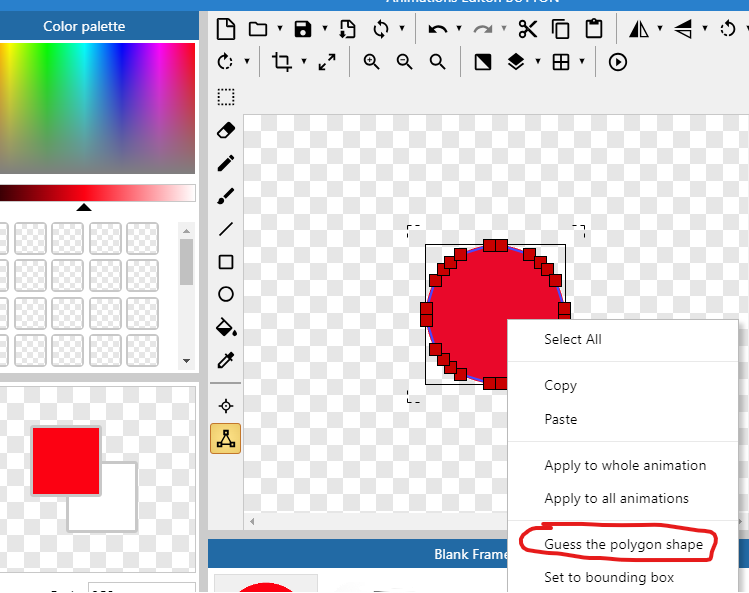Viewport: 749px width, 593px height.
Task: Play the animation preview
Action: pos(618,62)
